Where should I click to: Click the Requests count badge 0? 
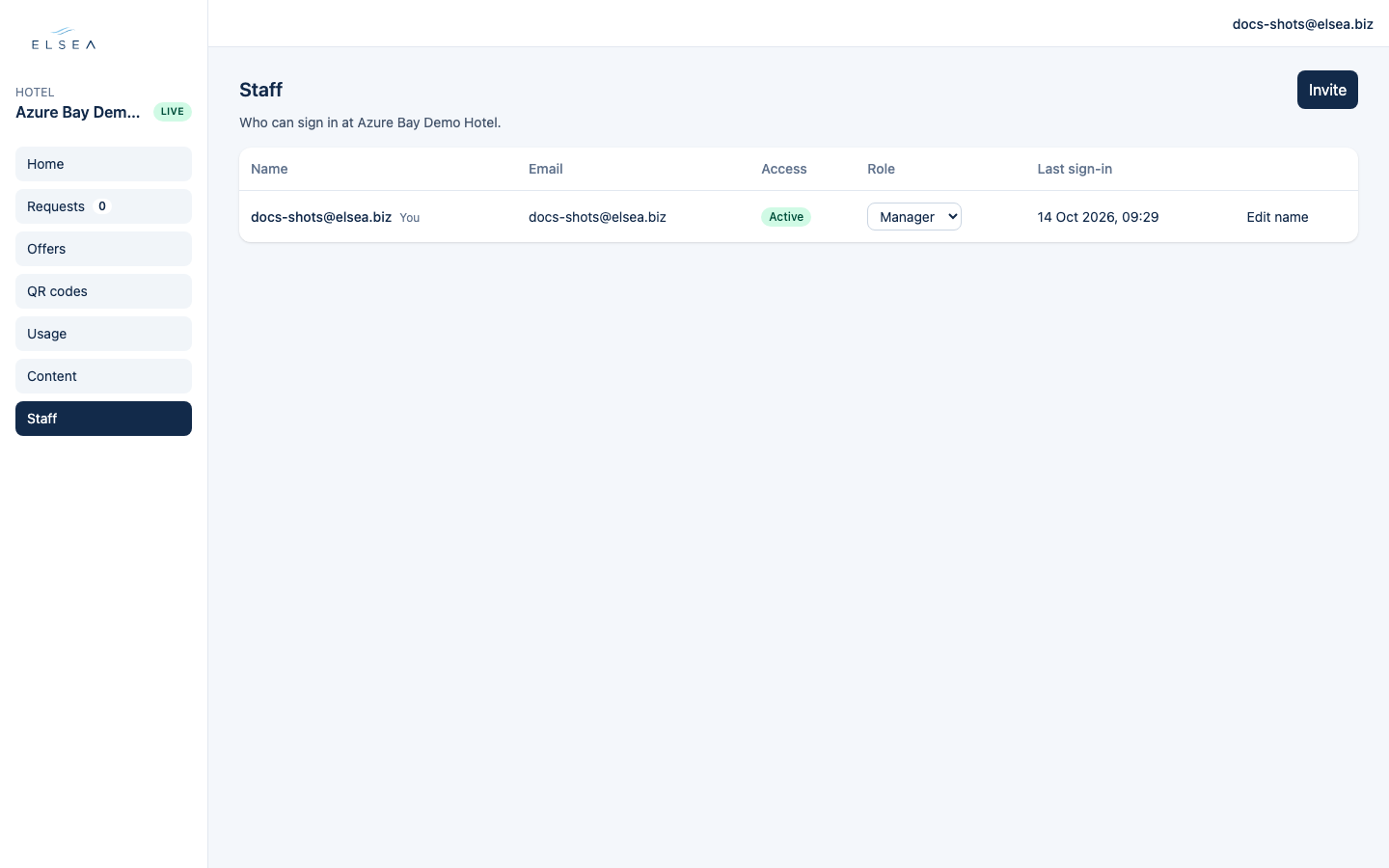pyautogui.click(x=102, y=206)
